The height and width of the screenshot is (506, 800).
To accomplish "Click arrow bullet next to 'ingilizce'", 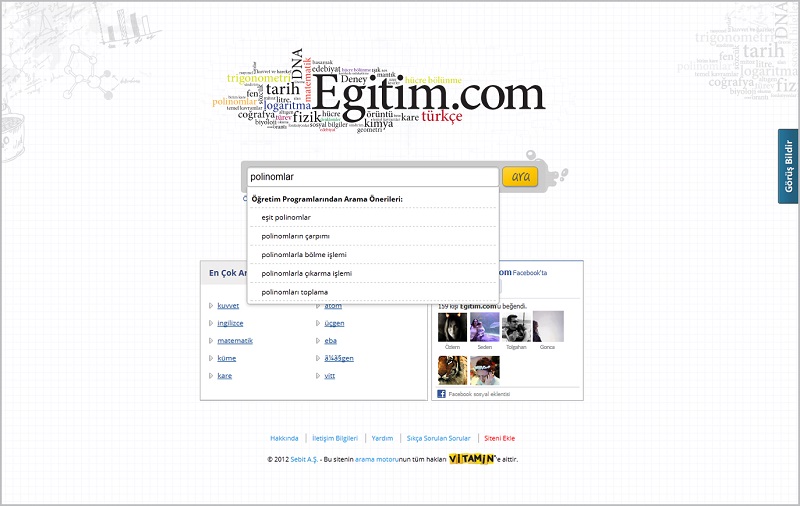I will click(x=211, y=323).
